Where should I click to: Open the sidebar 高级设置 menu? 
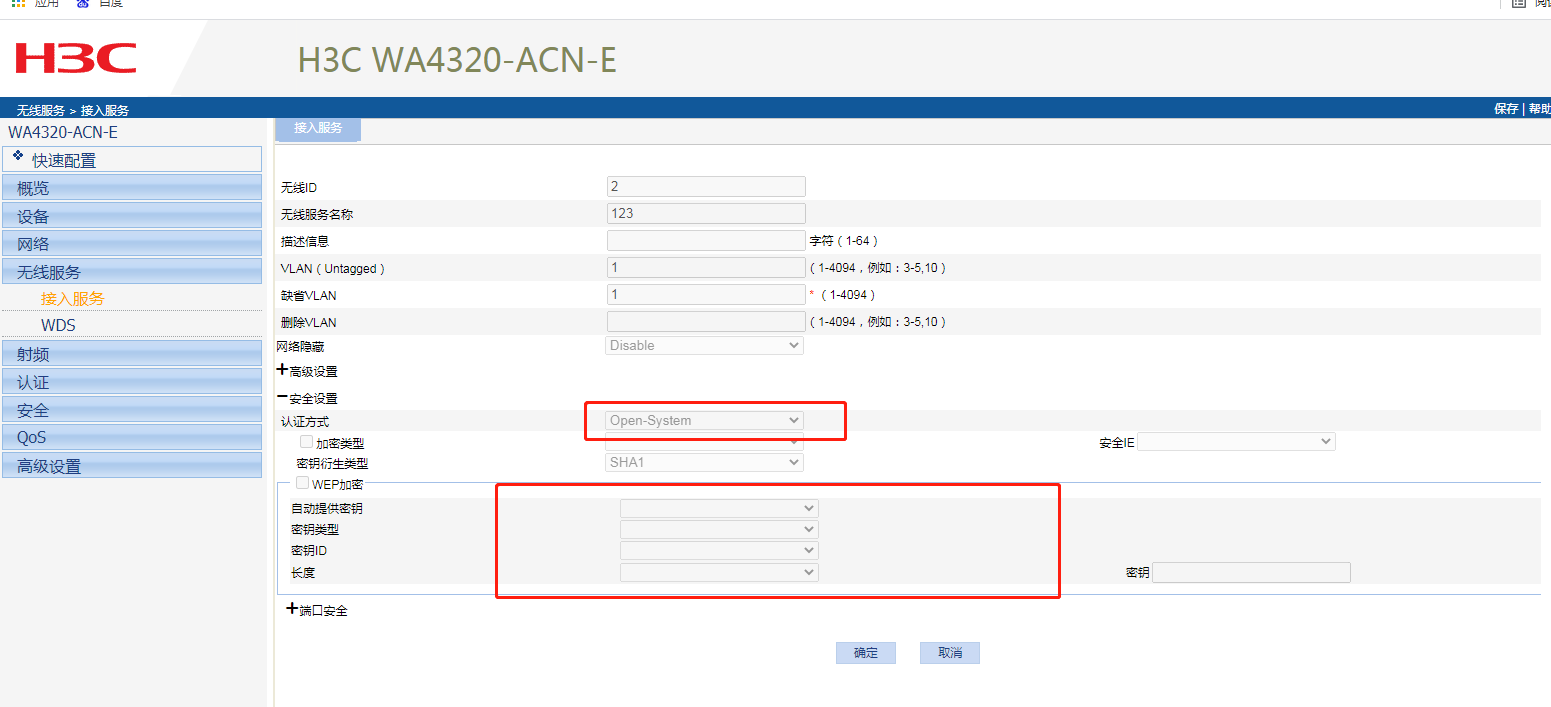[132, 465]
